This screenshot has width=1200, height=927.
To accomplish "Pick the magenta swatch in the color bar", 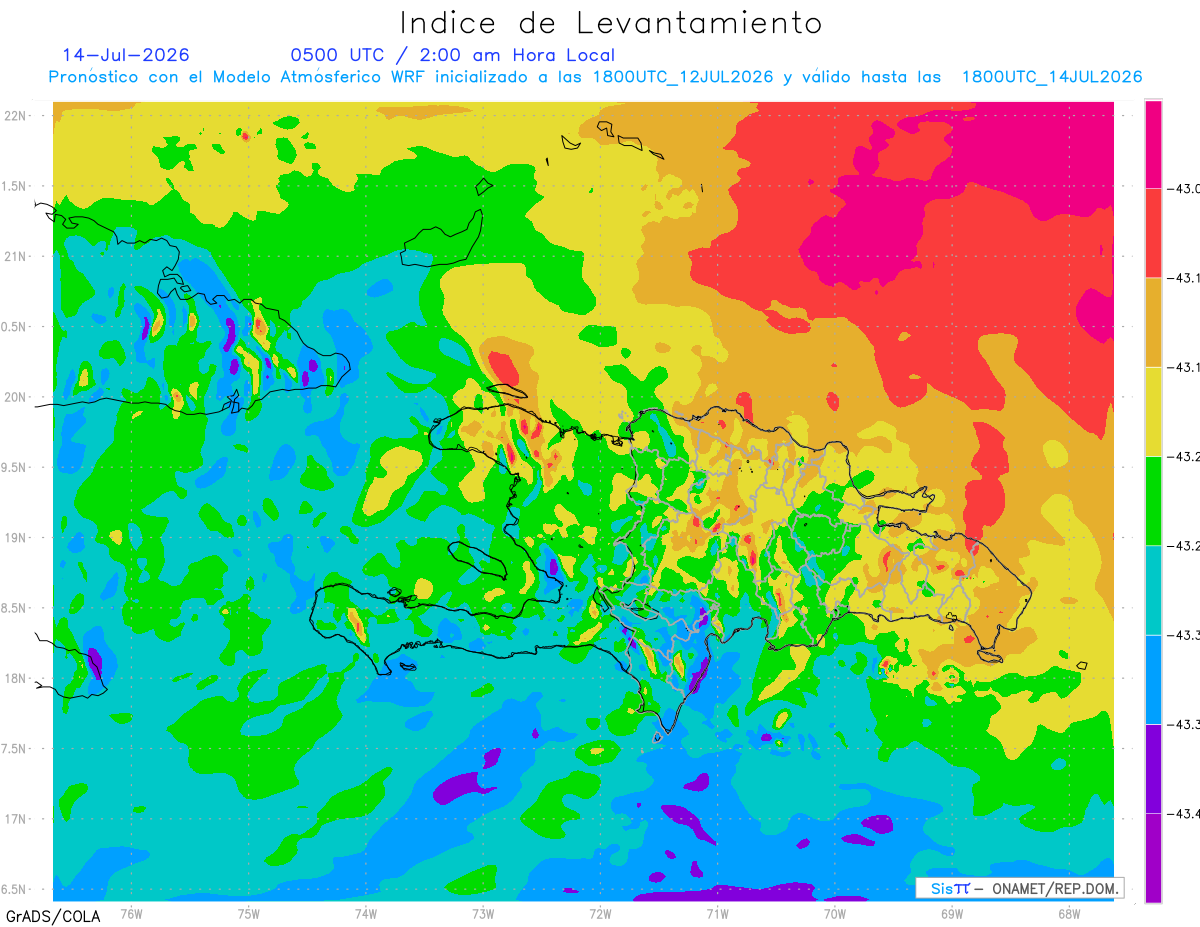I will coord(1153,144).
